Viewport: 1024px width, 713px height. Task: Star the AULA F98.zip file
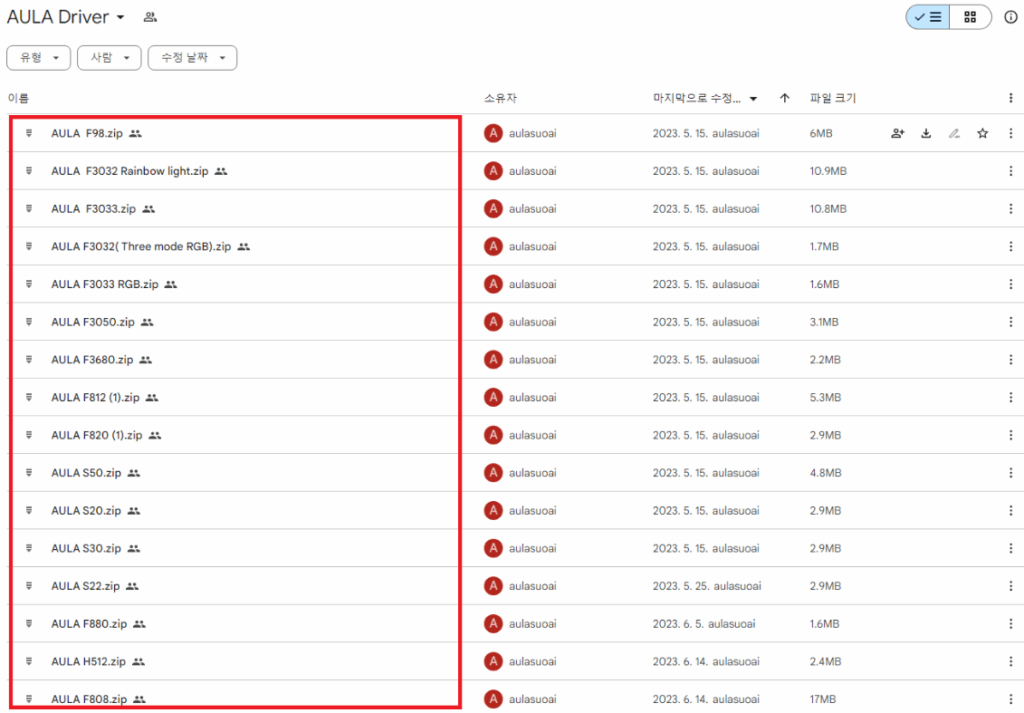tap(982, 133)
